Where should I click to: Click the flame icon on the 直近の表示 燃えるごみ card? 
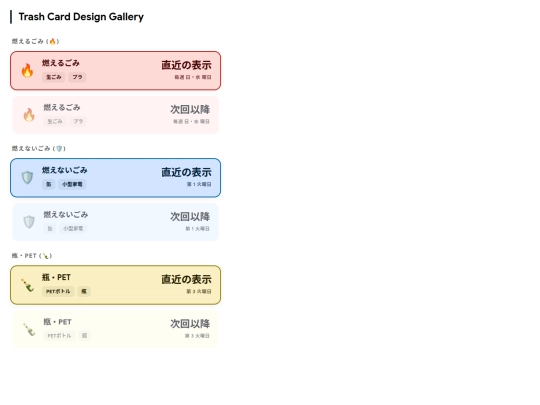point(27,71)
